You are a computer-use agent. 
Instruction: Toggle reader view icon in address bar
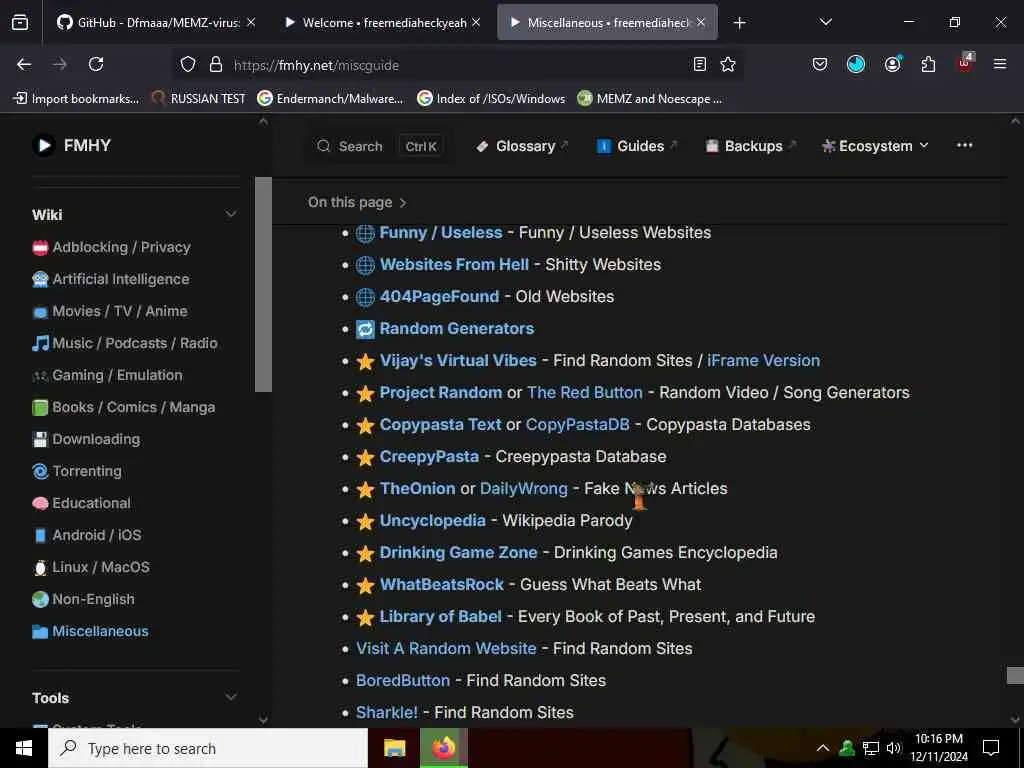point(699,64)
